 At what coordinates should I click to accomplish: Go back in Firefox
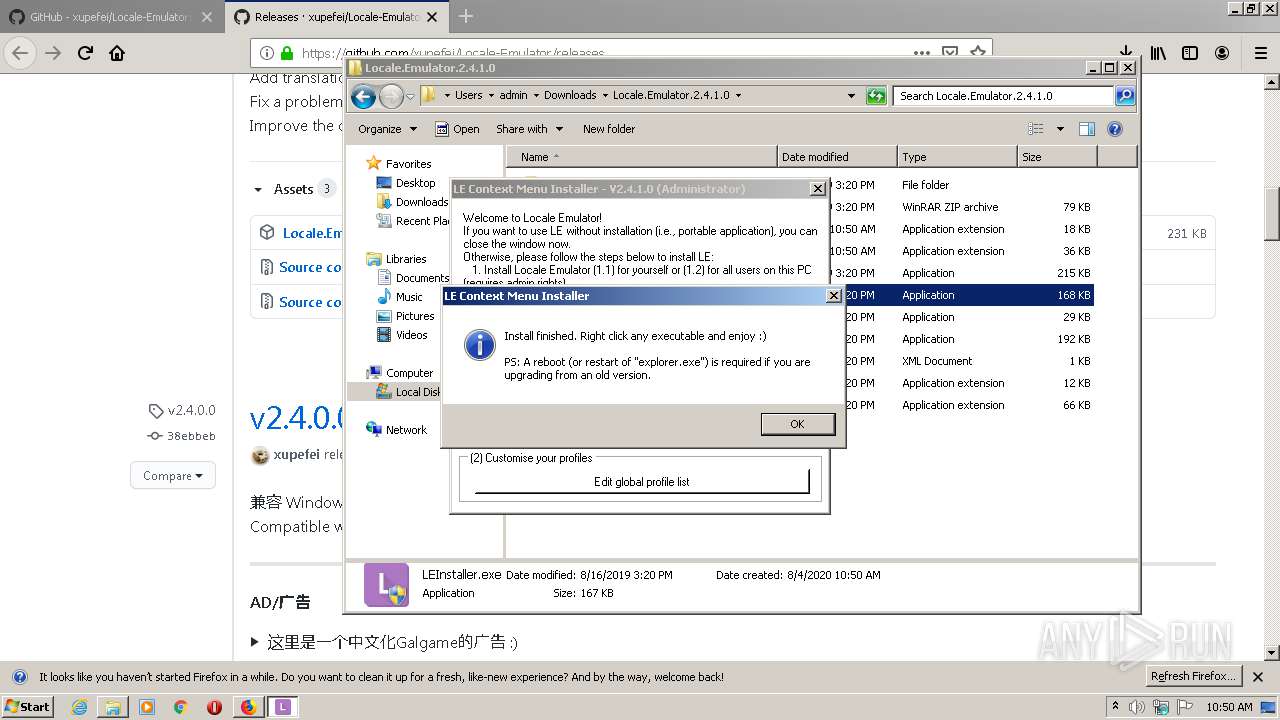click(21, 53)
